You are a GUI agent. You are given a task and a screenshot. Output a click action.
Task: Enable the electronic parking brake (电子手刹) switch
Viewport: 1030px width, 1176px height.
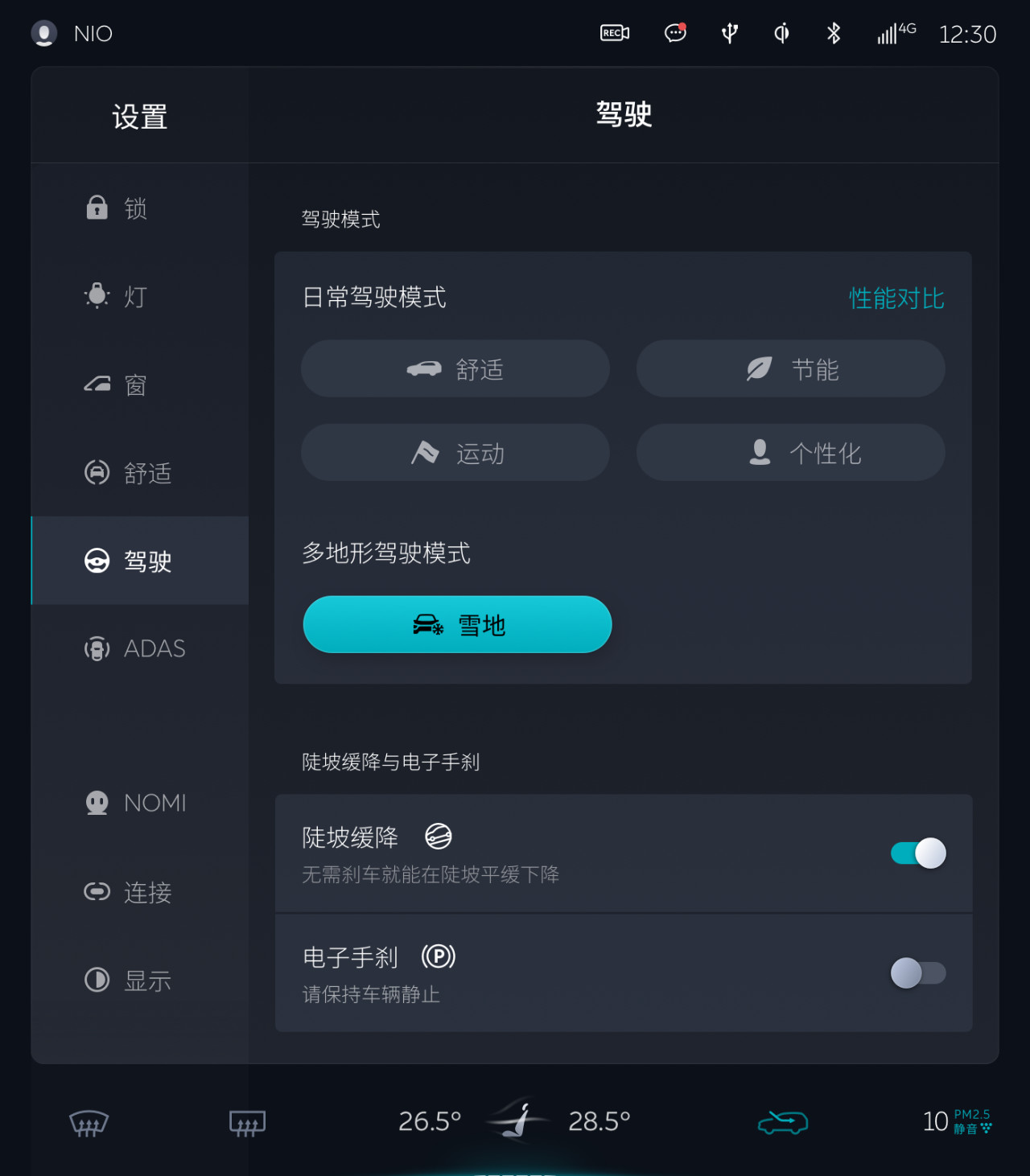918,973
